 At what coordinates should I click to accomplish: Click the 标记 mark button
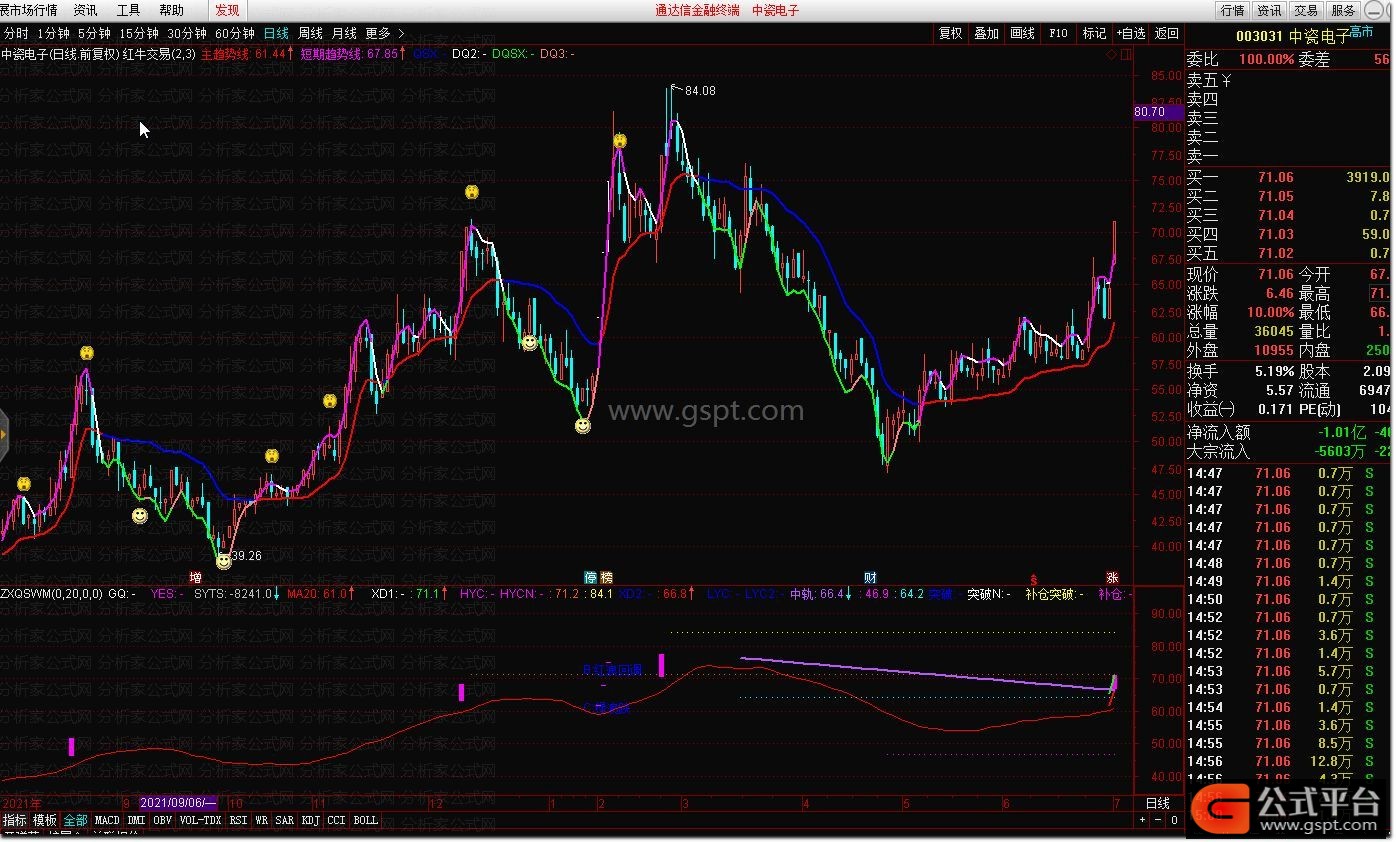pyautogui.click(x=1094, y=33)
